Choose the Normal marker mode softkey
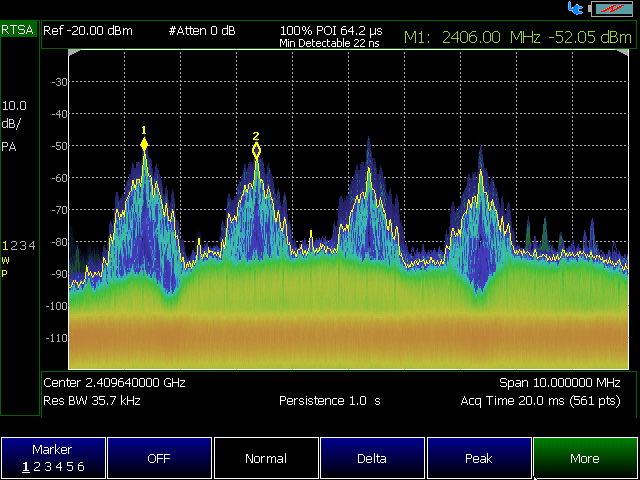This screenshot has width=640, height=480. coord(266,458)
